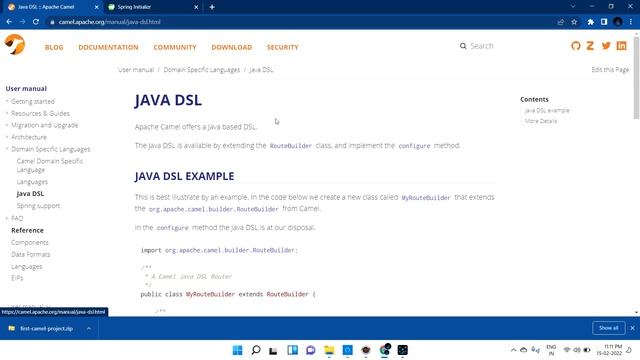Jump to Java DSL example in Contents

point(547,111)
